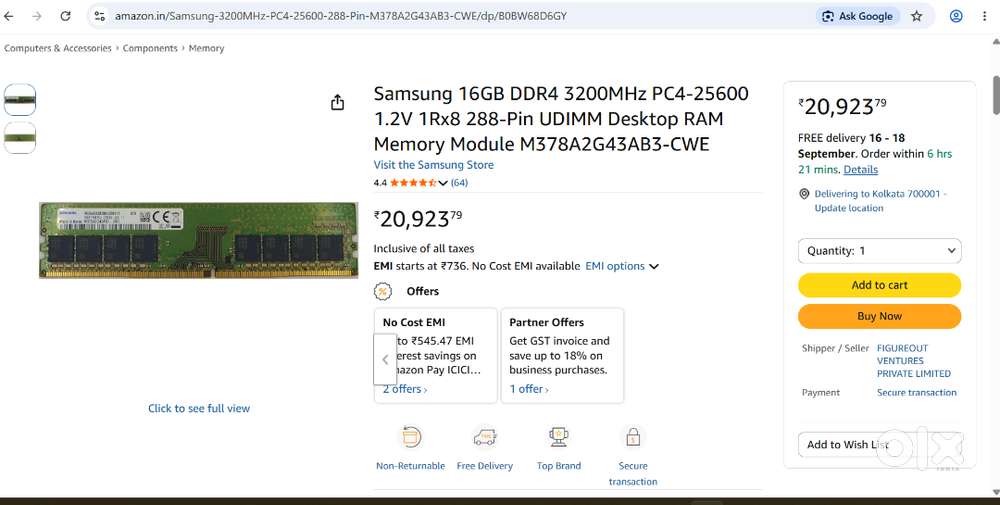Screen dimensions: 1000x505
Task: Open the Memory breadcrumb category
Action: click(x=206, y=48)
